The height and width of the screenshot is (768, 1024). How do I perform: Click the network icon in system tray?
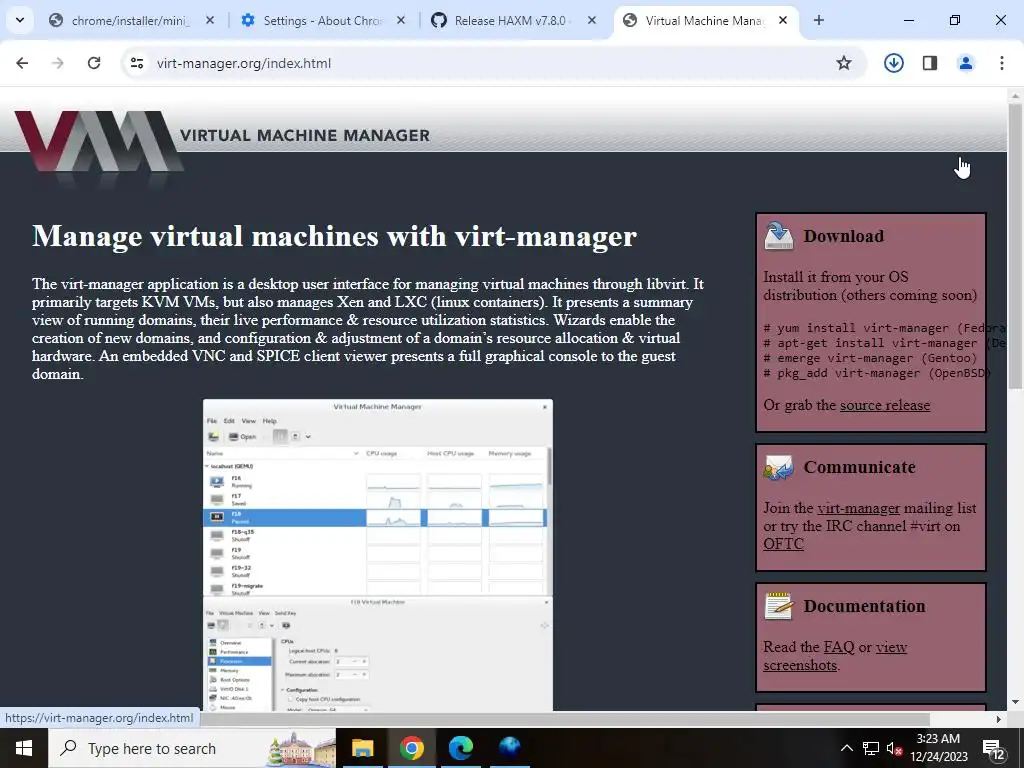click(x=871, y=748)
